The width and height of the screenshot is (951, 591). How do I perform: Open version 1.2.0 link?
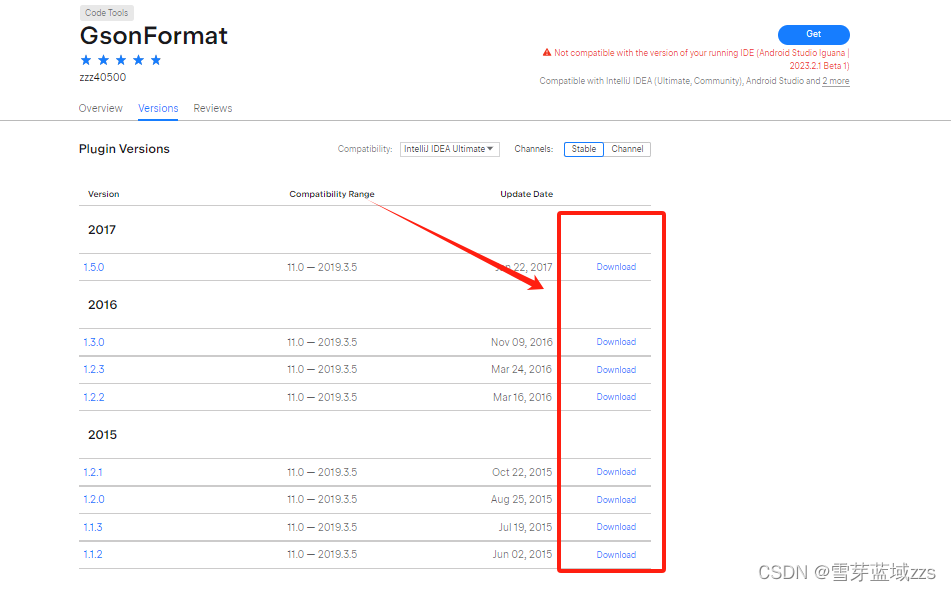tap(94, 499)
